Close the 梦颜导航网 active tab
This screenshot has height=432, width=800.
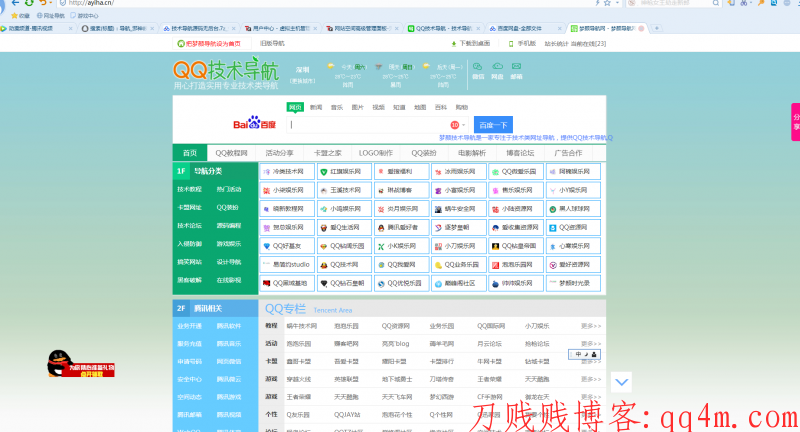click(641, 28)
